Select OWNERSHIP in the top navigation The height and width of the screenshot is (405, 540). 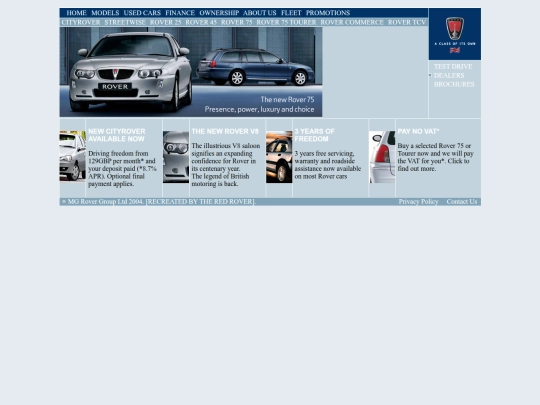pos(219,13)
